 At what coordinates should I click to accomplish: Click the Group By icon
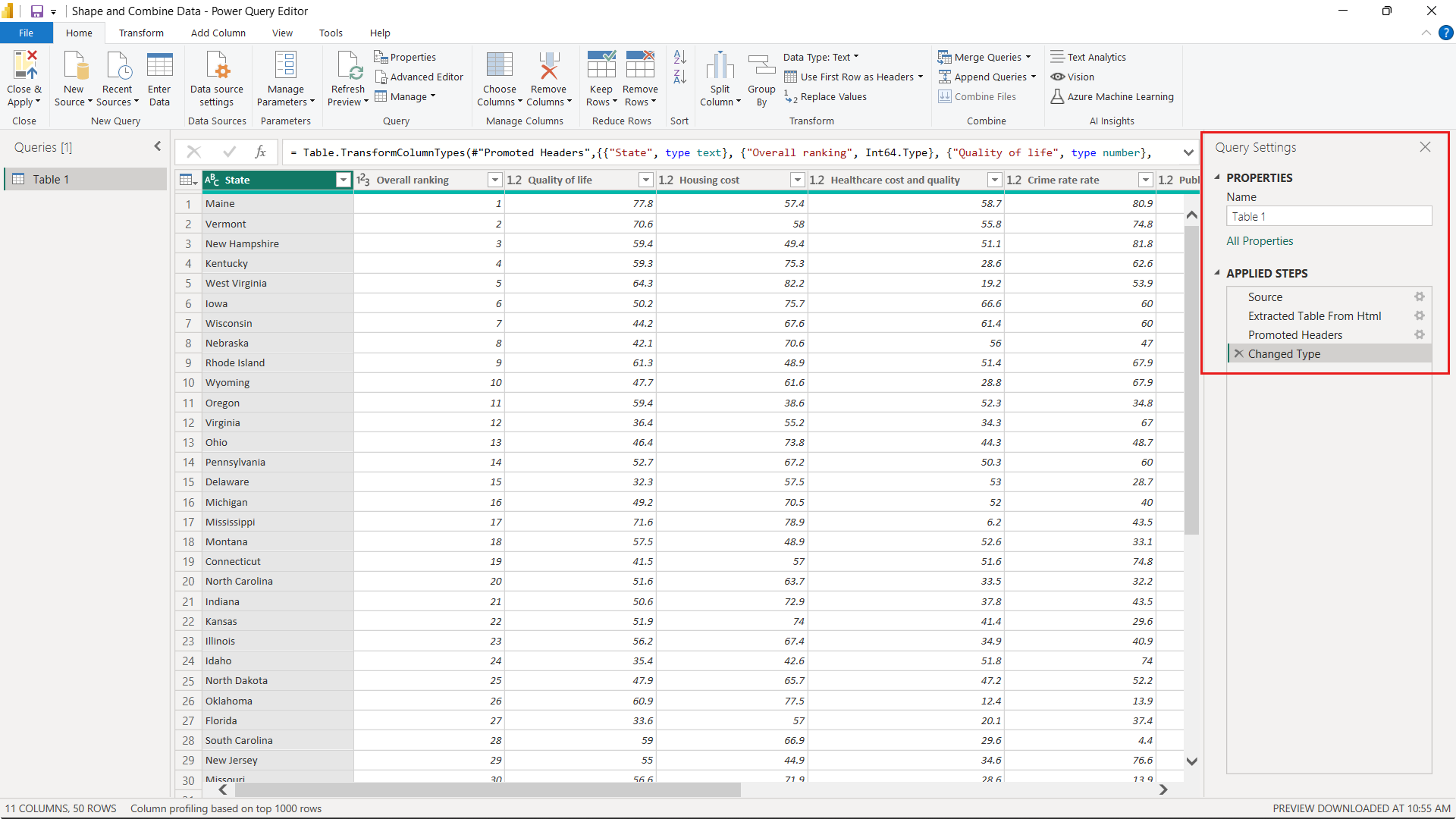pyautogui.click(x=761, y=65)
